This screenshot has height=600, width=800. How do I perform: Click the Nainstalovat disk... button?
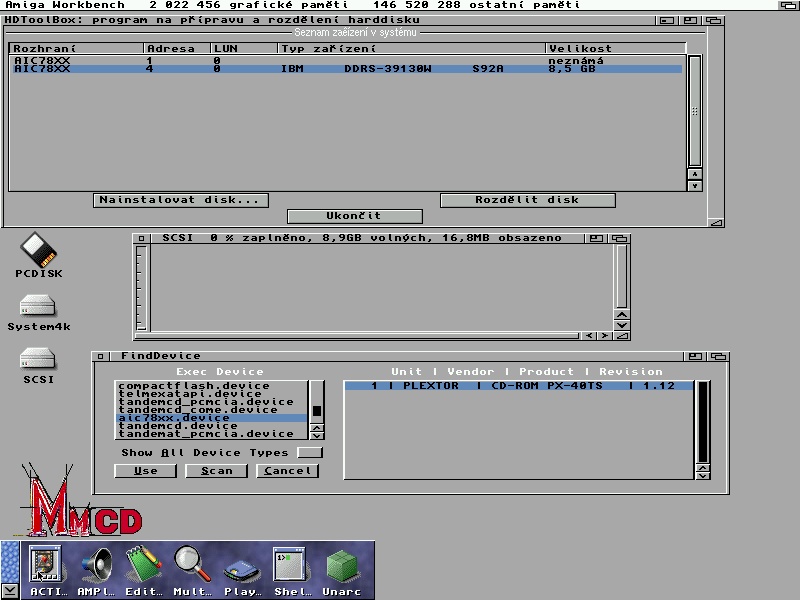coord(181,200)
